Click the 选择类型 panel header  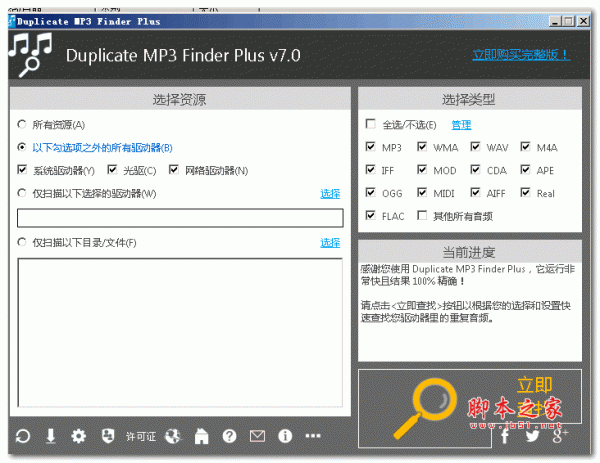(470, 99)
